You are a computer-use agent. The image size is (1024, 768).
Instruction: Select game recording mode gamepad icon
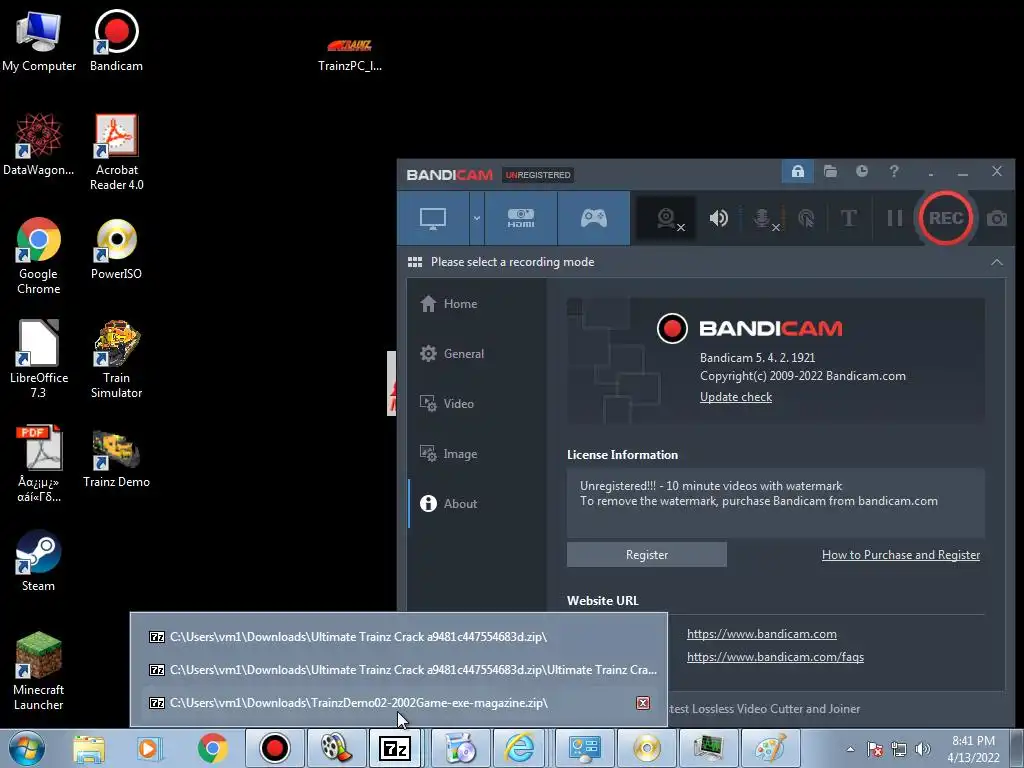(594, 218)
